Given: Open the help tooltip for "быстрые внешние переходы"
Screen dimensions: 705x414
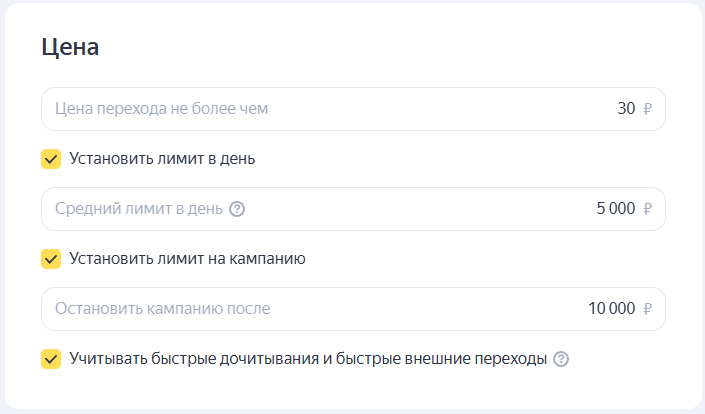Looking at the screenshot, I should [561, 359].
